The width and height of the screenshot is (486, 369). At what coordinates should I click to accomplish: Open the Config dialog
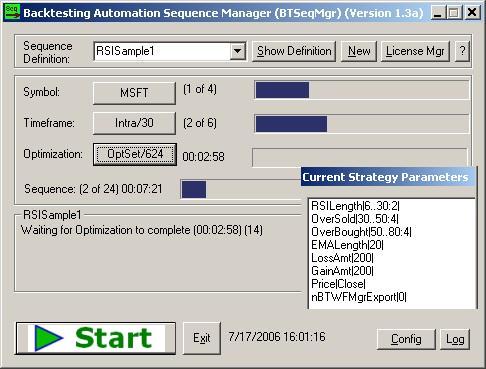pyautogui.click(x=406, y=339)
